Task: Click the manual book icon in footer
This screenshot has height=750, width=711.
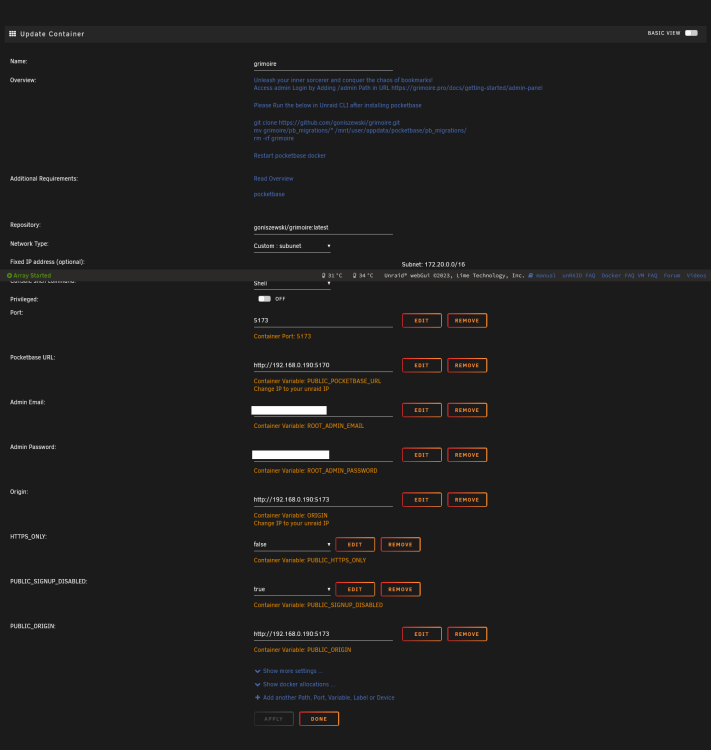Action: [531, 276]
